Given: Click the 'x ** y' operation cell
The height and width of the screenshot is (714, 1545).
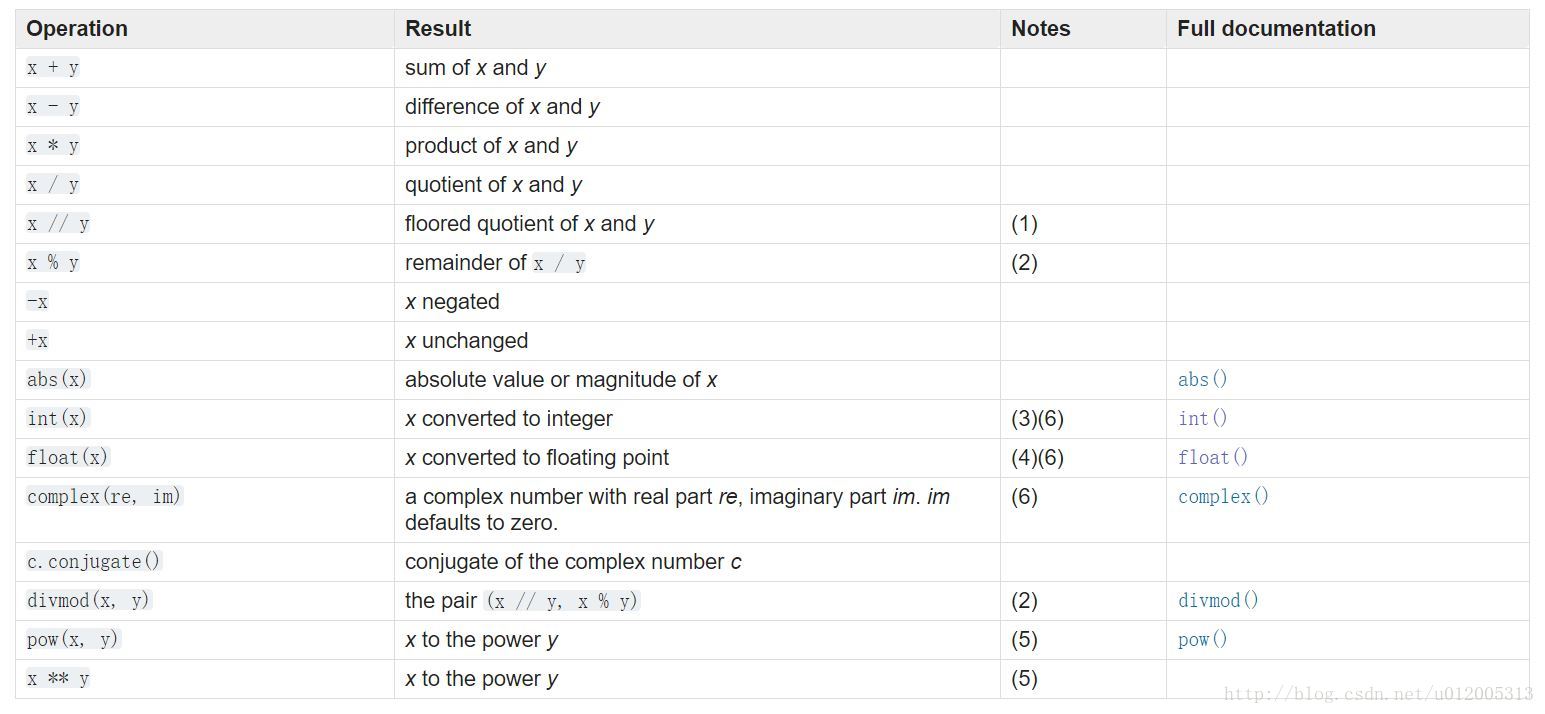Looking at the screenshot, I should [58, 679].
